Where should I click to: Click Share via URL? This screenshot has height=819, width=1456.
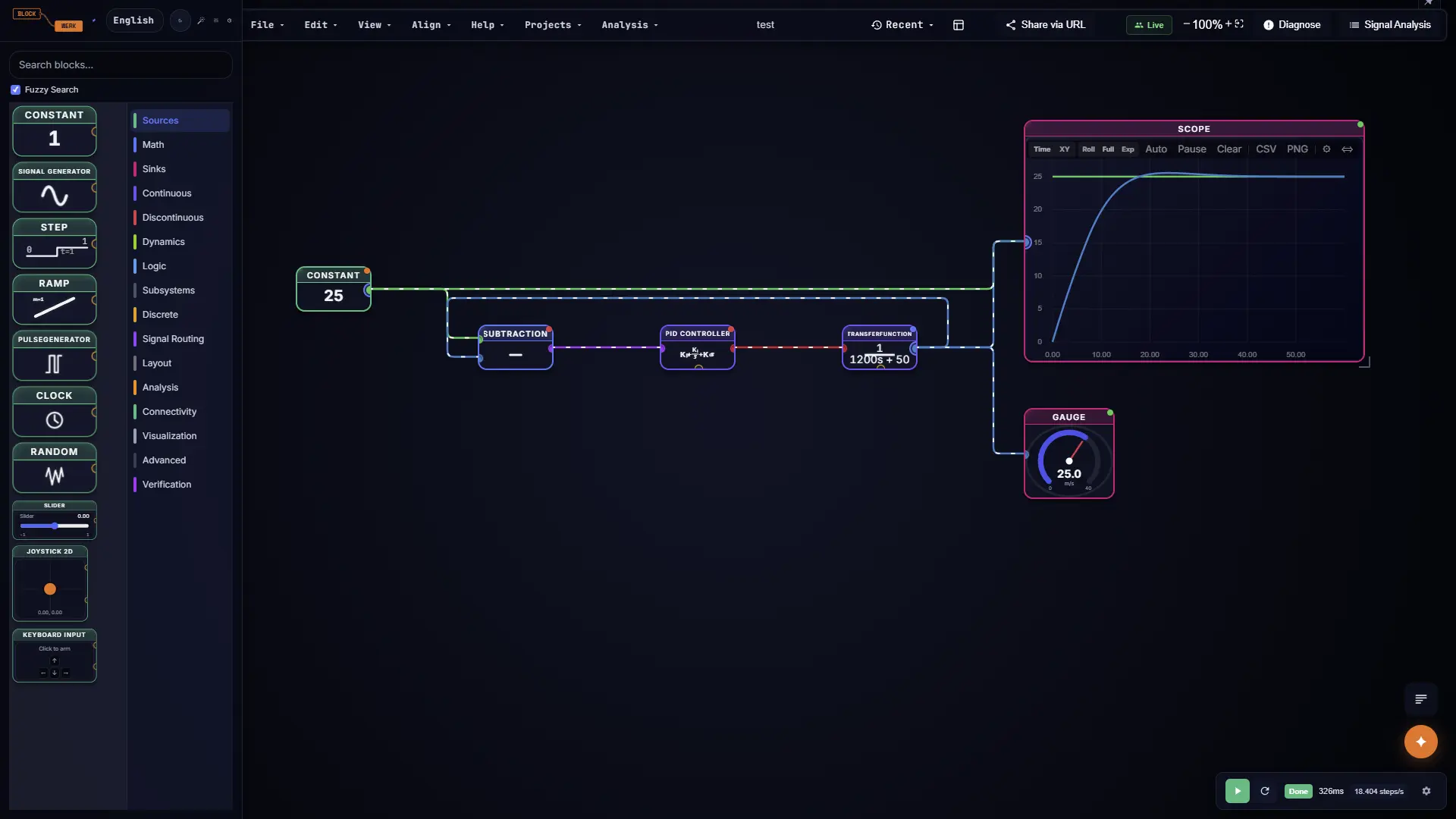click(1046, 25)
